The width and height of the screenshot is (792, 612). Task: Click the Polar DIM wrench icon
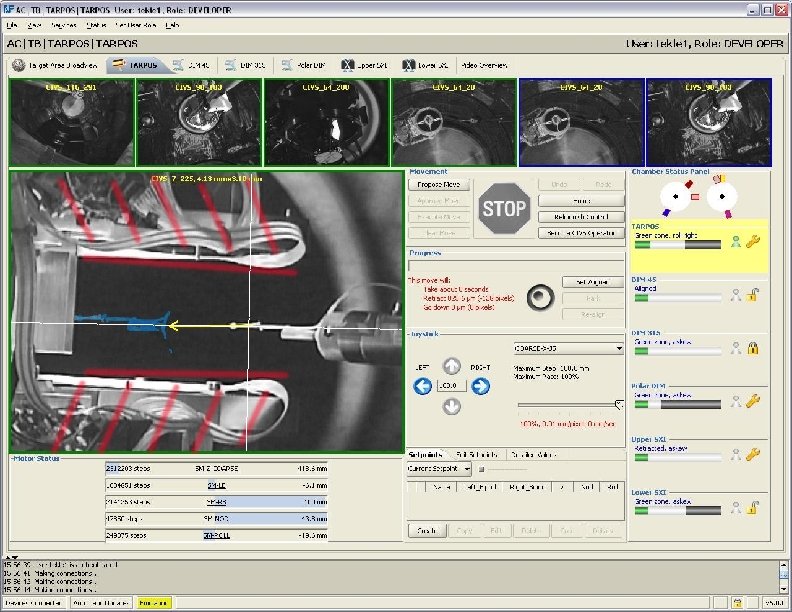click(753, 401)
